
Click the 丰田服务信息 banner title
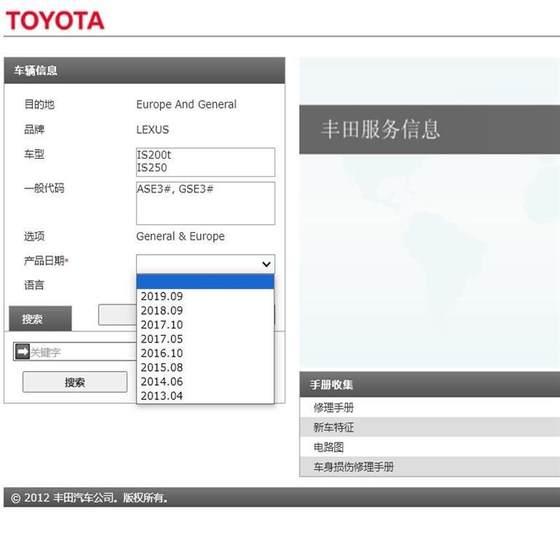click(380, 129)
